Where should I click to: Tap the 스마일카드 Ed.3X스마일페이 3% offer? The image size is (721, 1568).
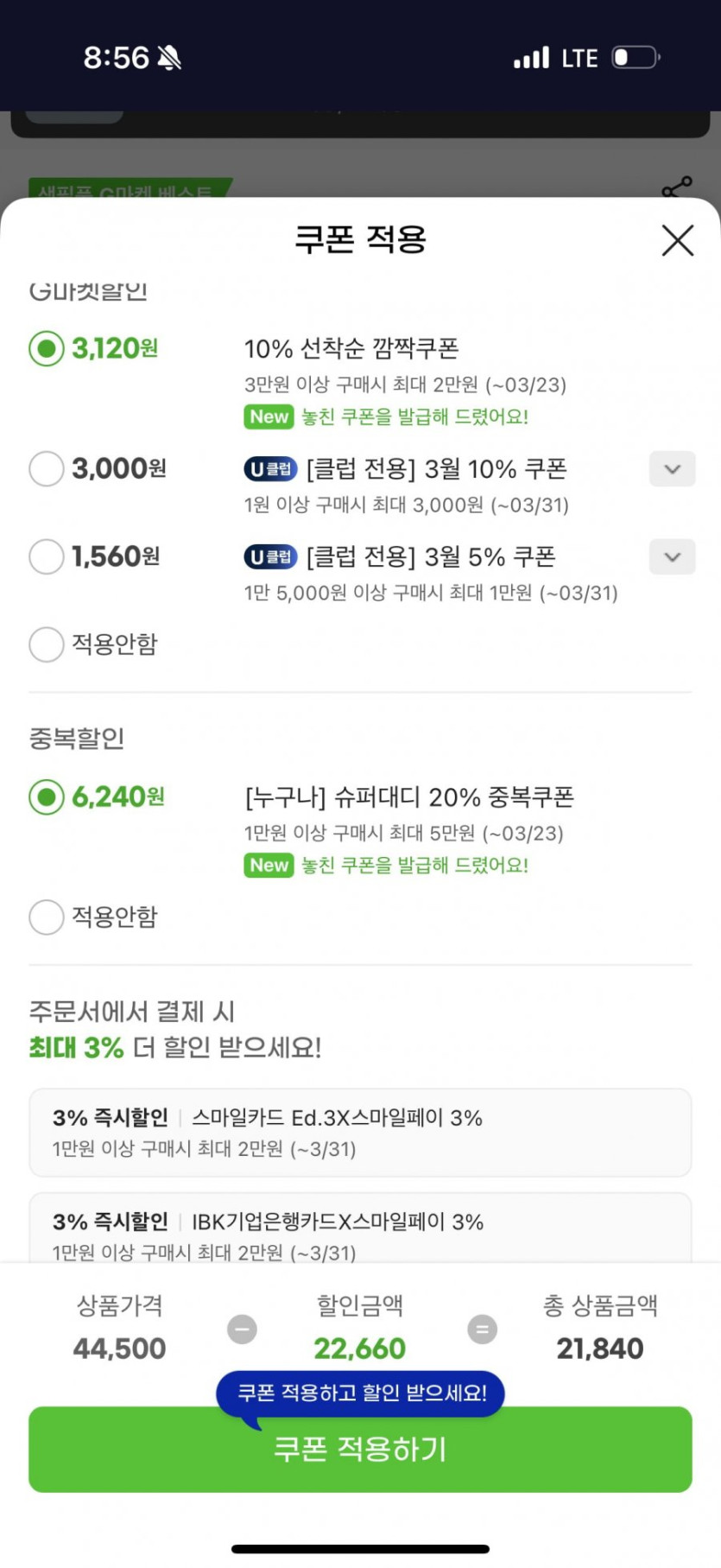[360, 1133]
